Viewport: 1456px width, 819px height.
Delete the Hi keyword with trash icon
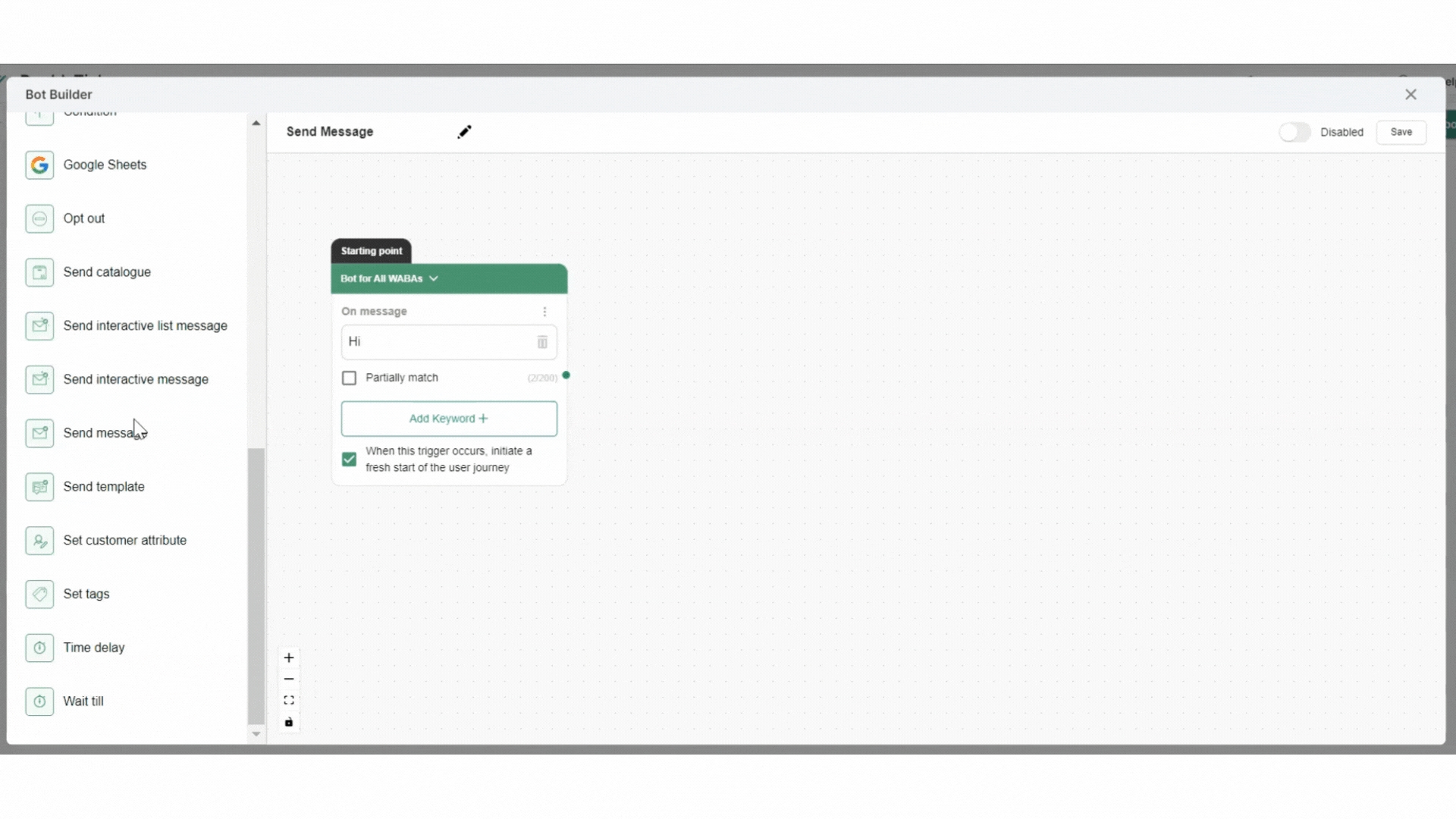click(x=542, y=342)
